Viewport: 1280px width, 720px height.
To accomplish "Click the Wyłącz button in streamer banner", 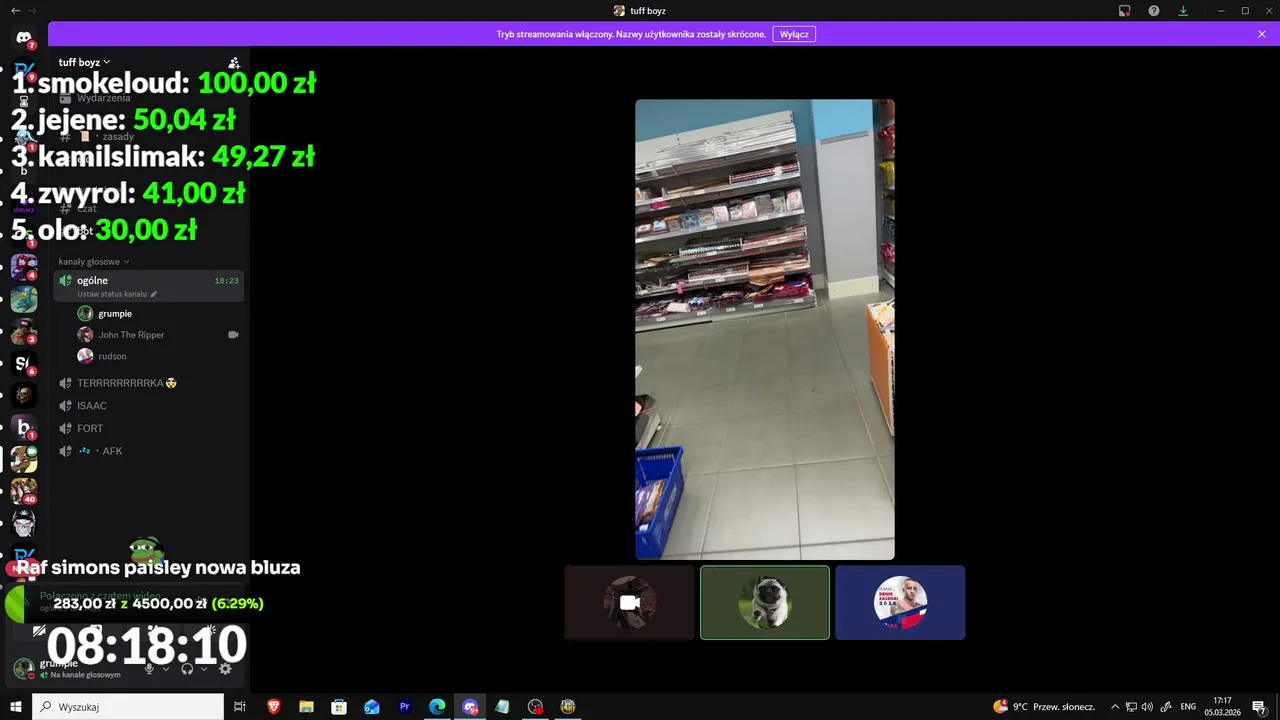I will click(794, 34).
